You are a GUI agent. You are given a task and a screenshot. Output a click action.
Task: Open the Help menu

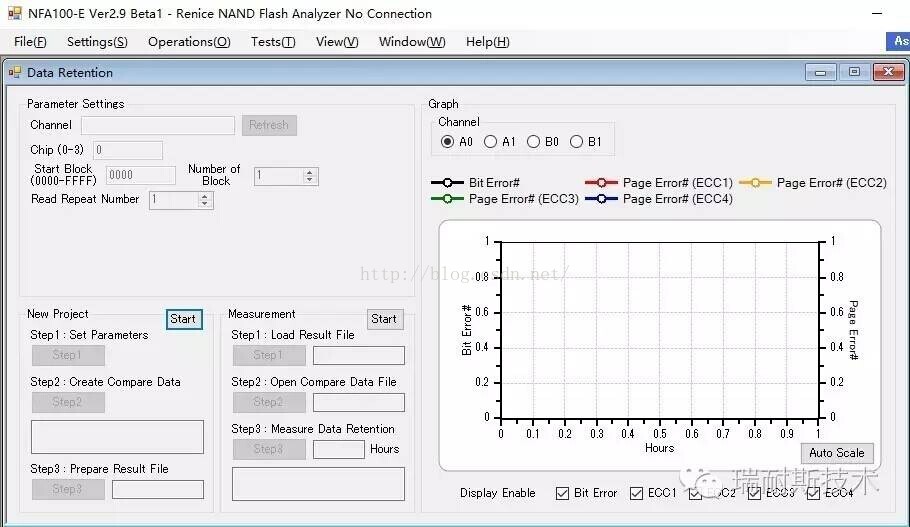[x=488, y=42]
